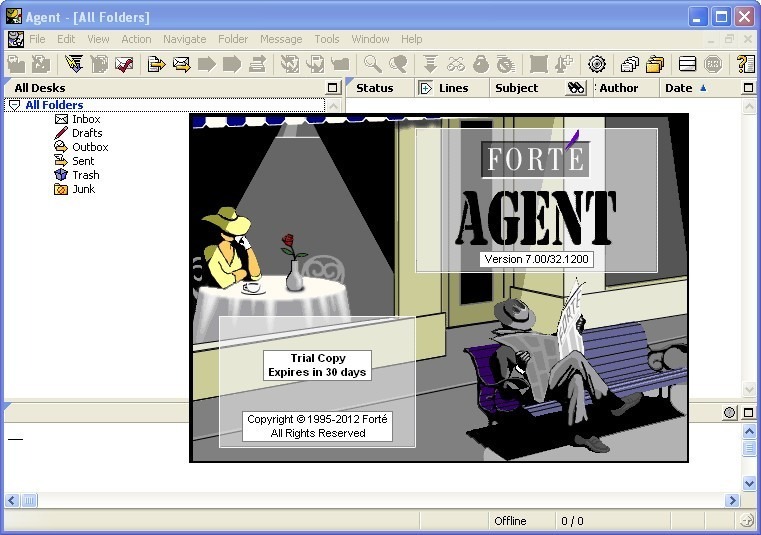
Task: Click the red checkmark mark-read icon
Action: coord(124,64)
